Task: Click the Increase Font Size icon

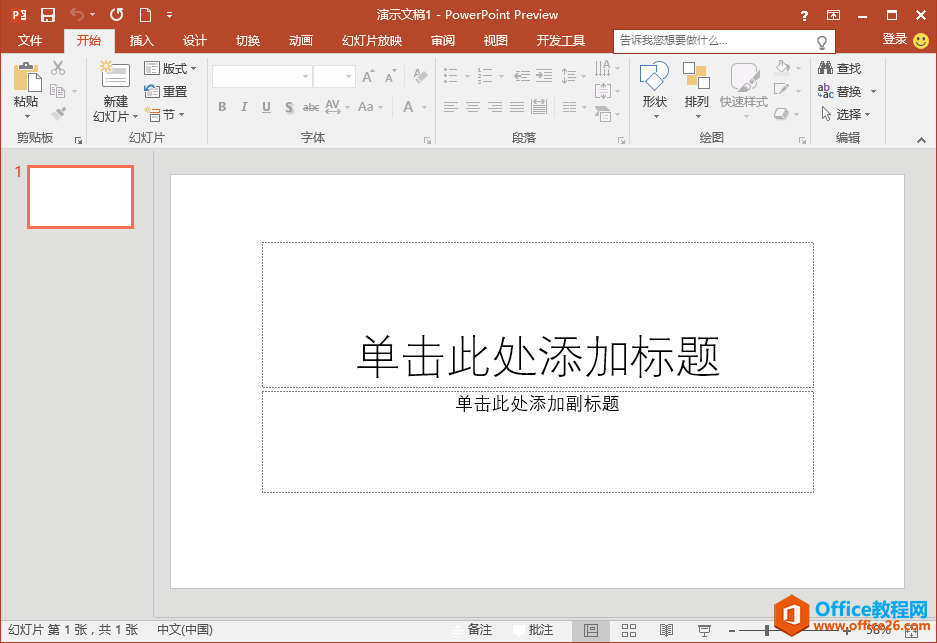Action: (x=368, y=76)
